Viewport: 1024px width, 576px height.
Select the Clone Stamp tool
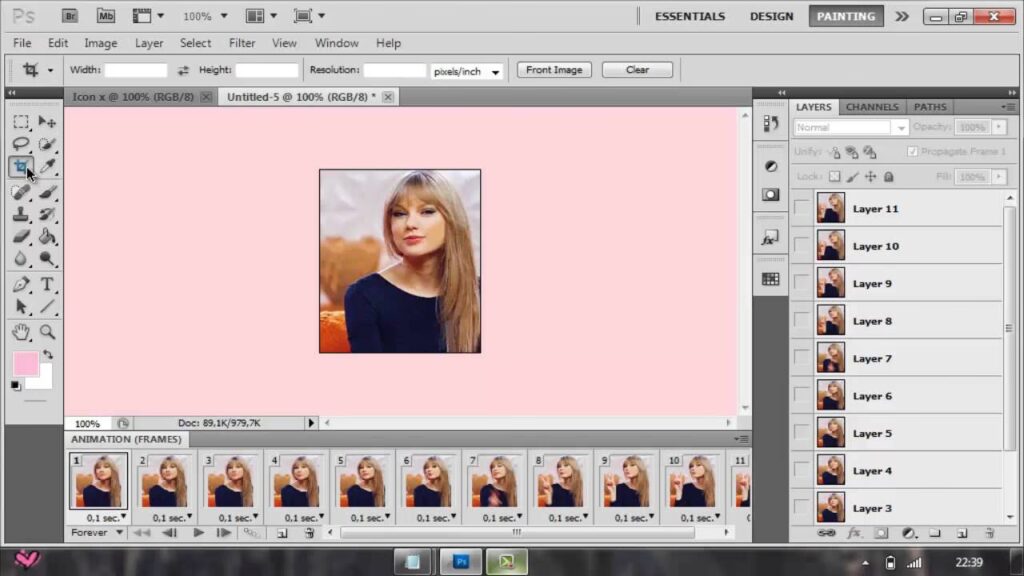pos(20,214)
